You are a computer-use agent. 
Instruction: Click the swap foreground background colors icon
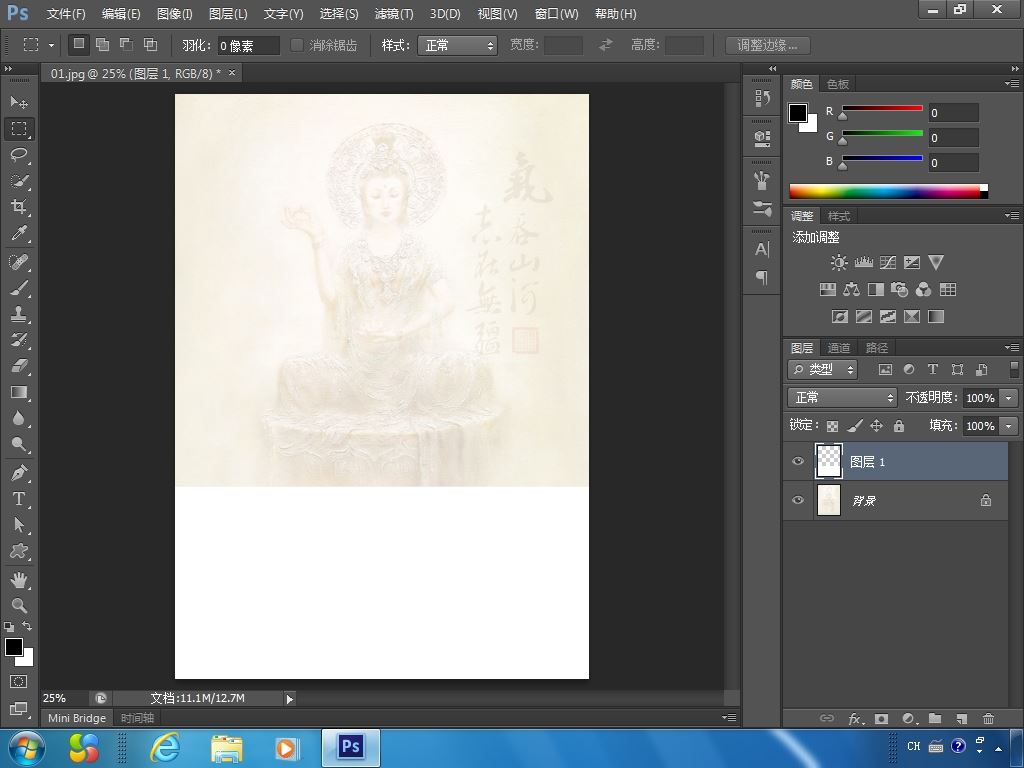[x=27, y=626]
